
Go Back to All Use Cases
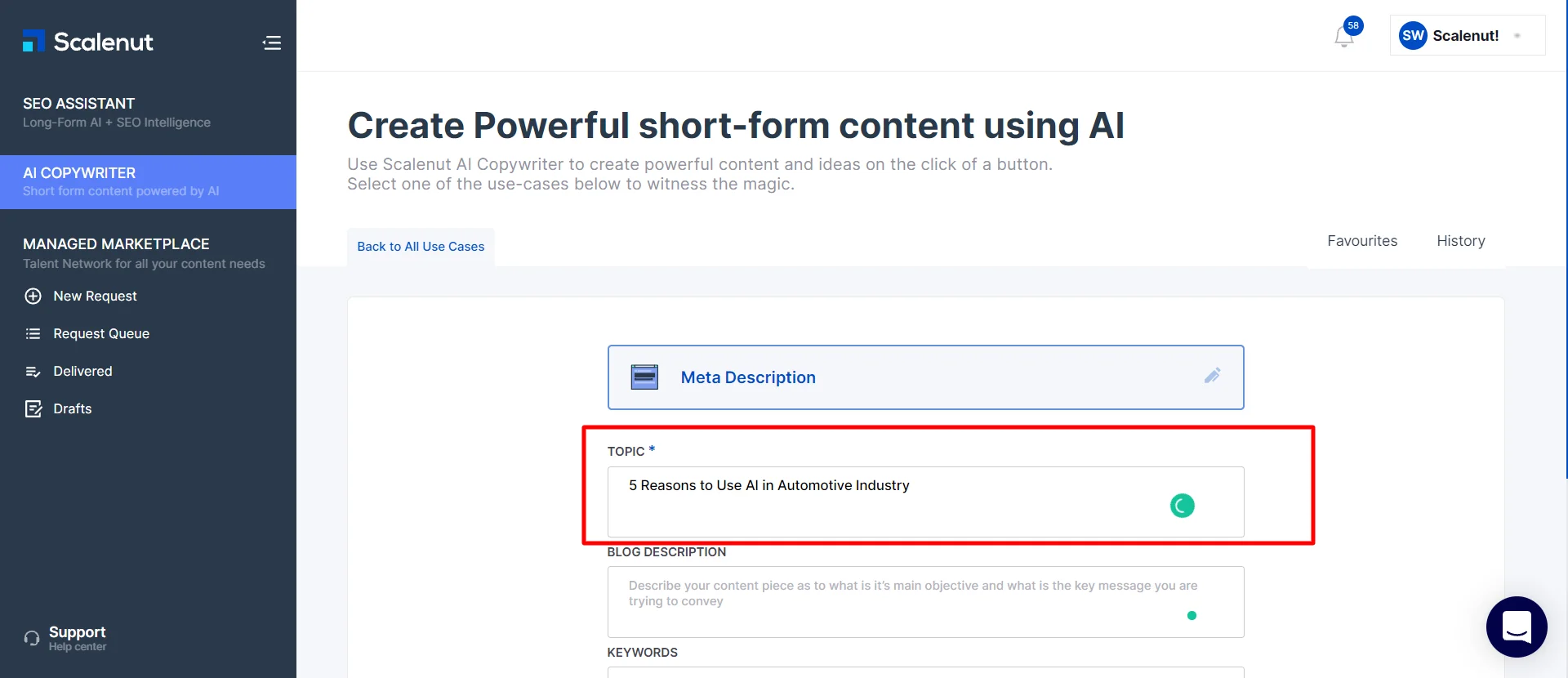coord(421,247)
